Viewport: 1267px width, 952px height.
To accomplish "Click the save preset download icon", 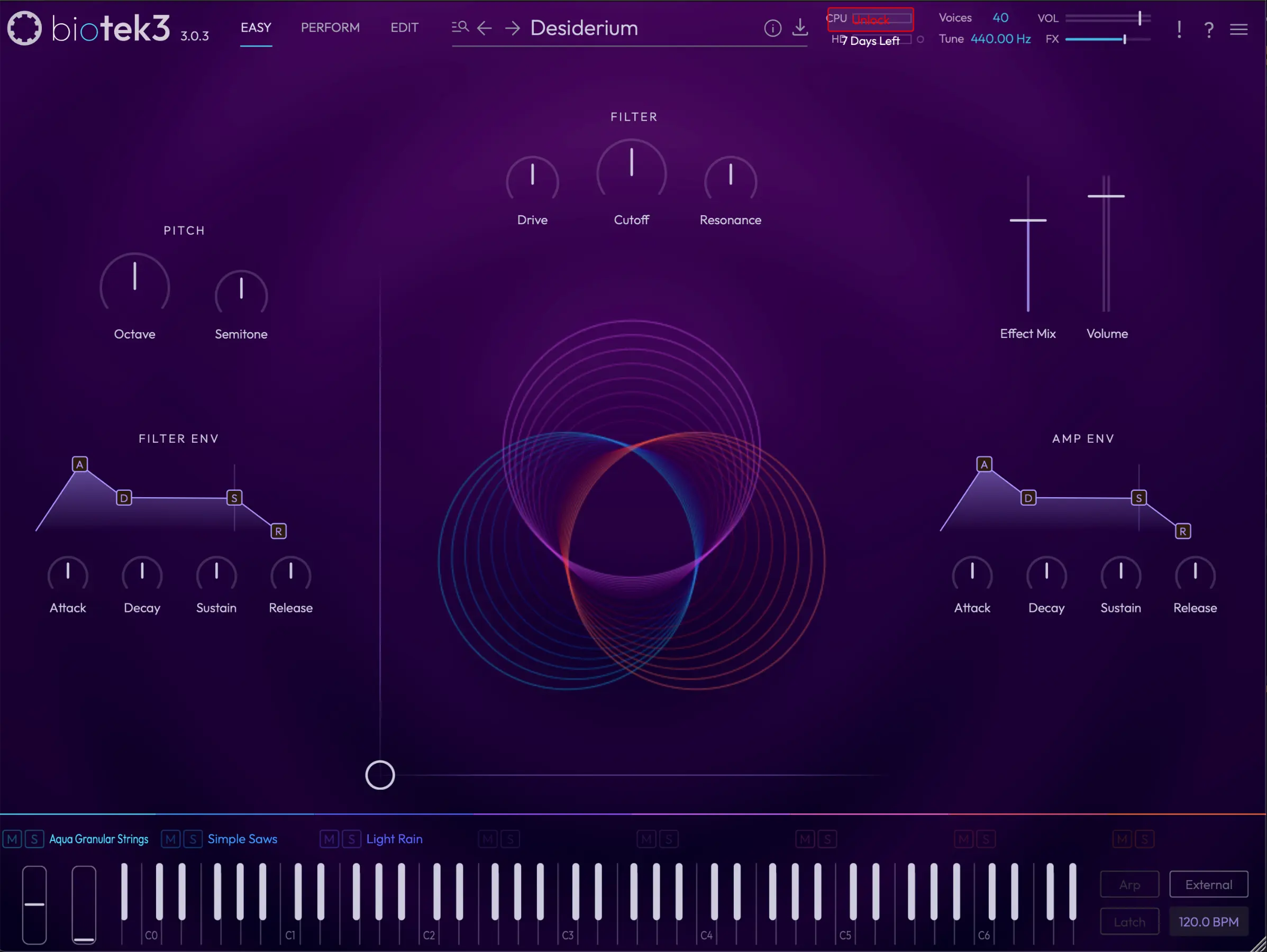I will point(800,27).
